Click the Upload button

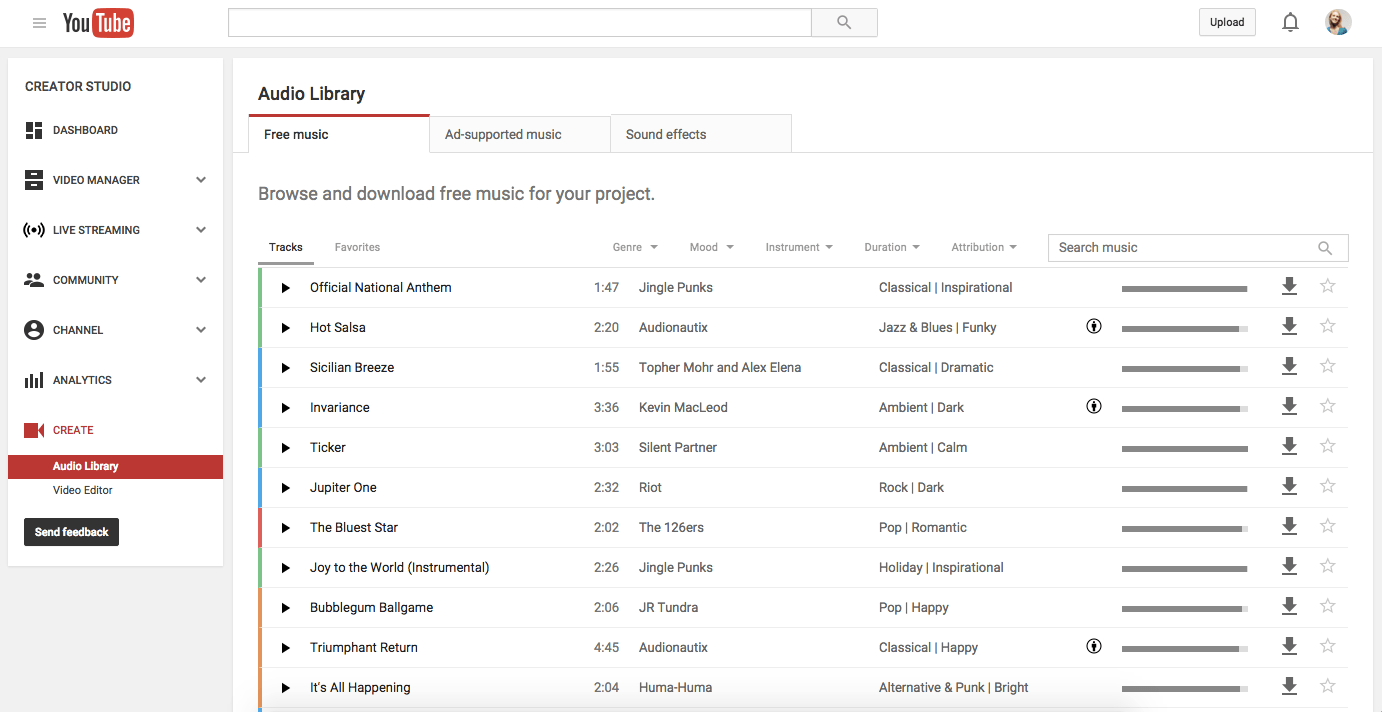(x=1227, y=22)
